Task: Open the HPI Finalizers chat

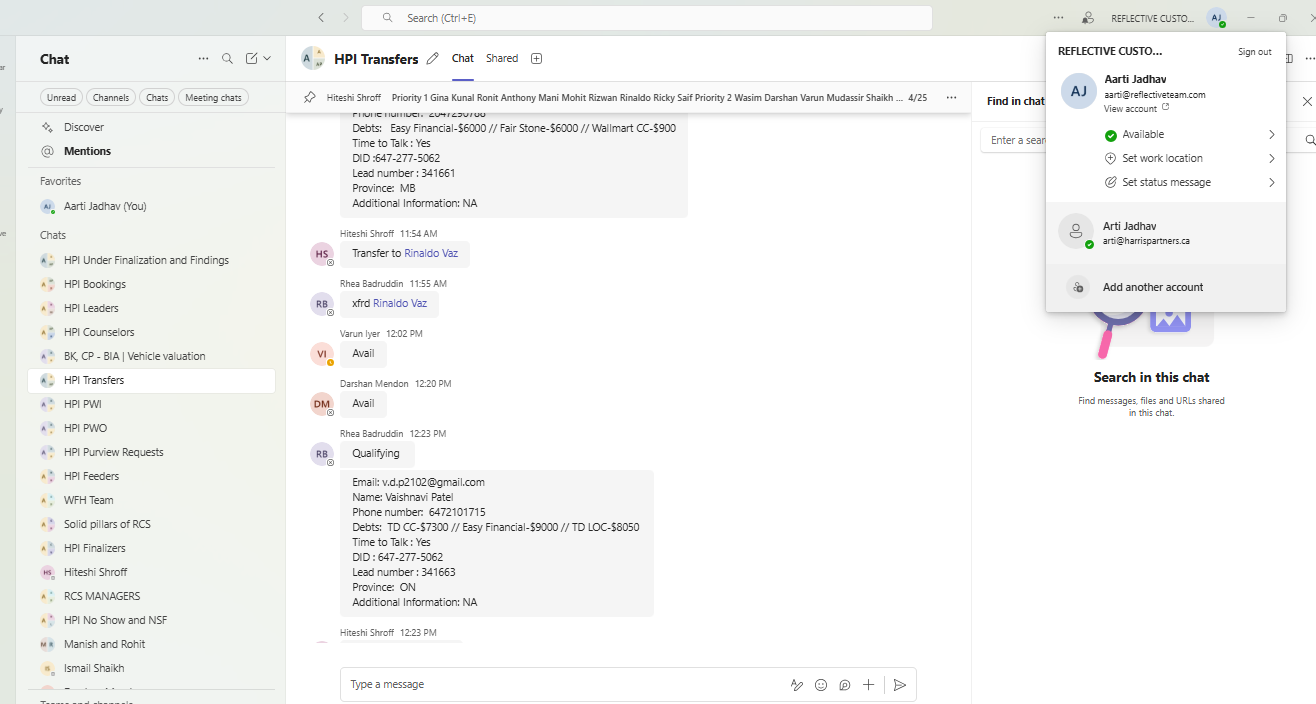Action: point(95,548)
